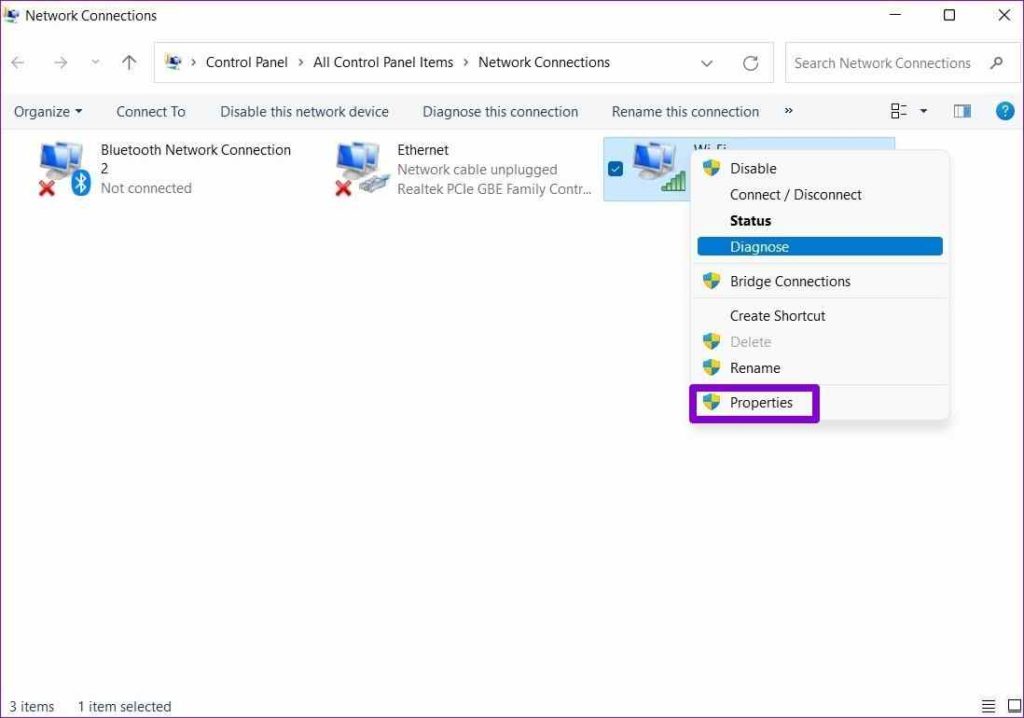Minimize the Network Connections window
Screen dimensions: 1024x718
(x=895, y=14)
